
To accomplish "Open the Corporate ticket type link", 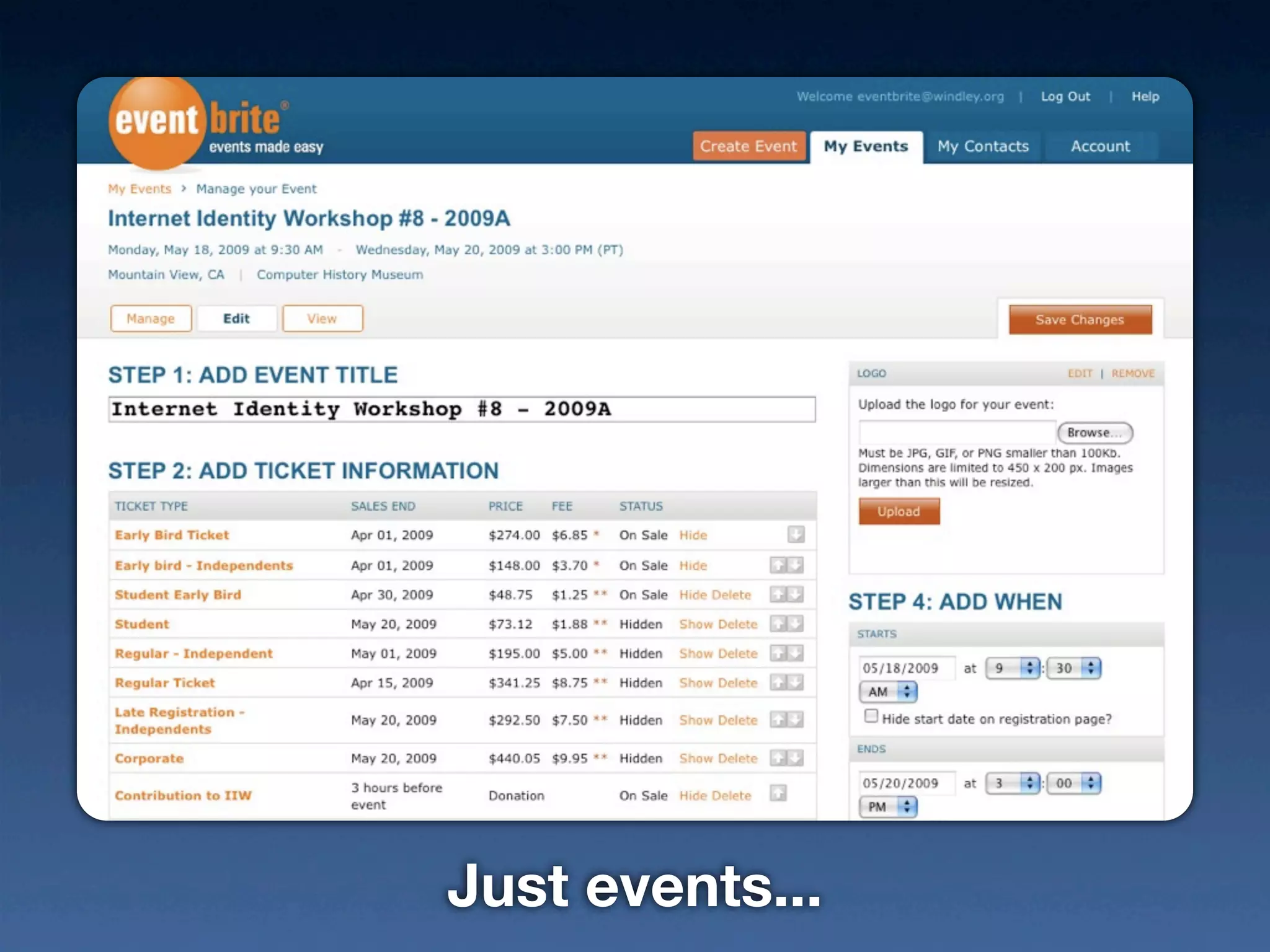I will [x=149, y=759].
